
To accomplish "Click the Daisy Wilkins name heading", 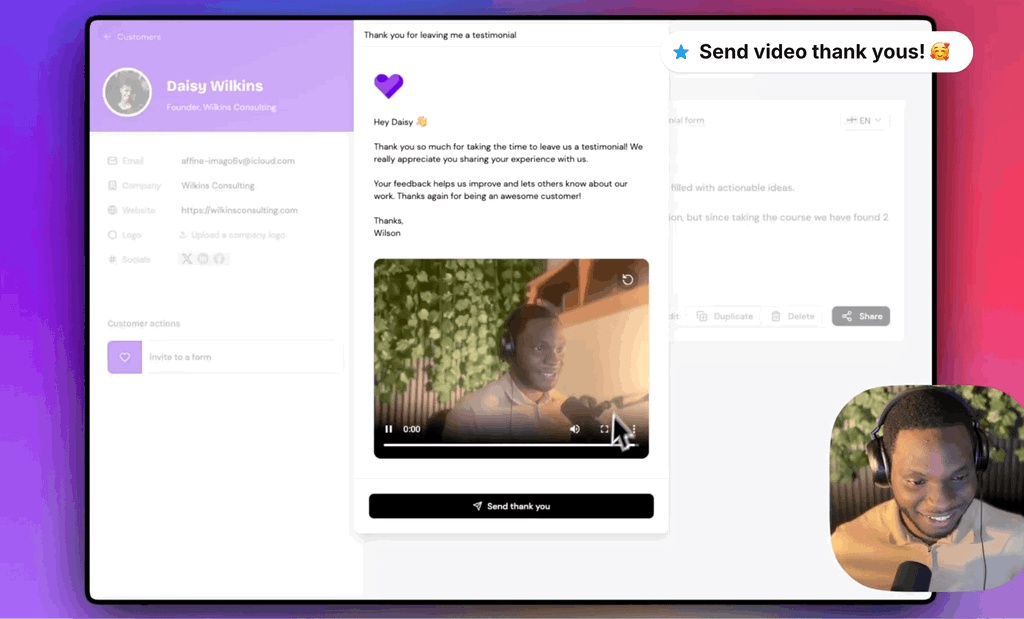I will tap(215, 86).
